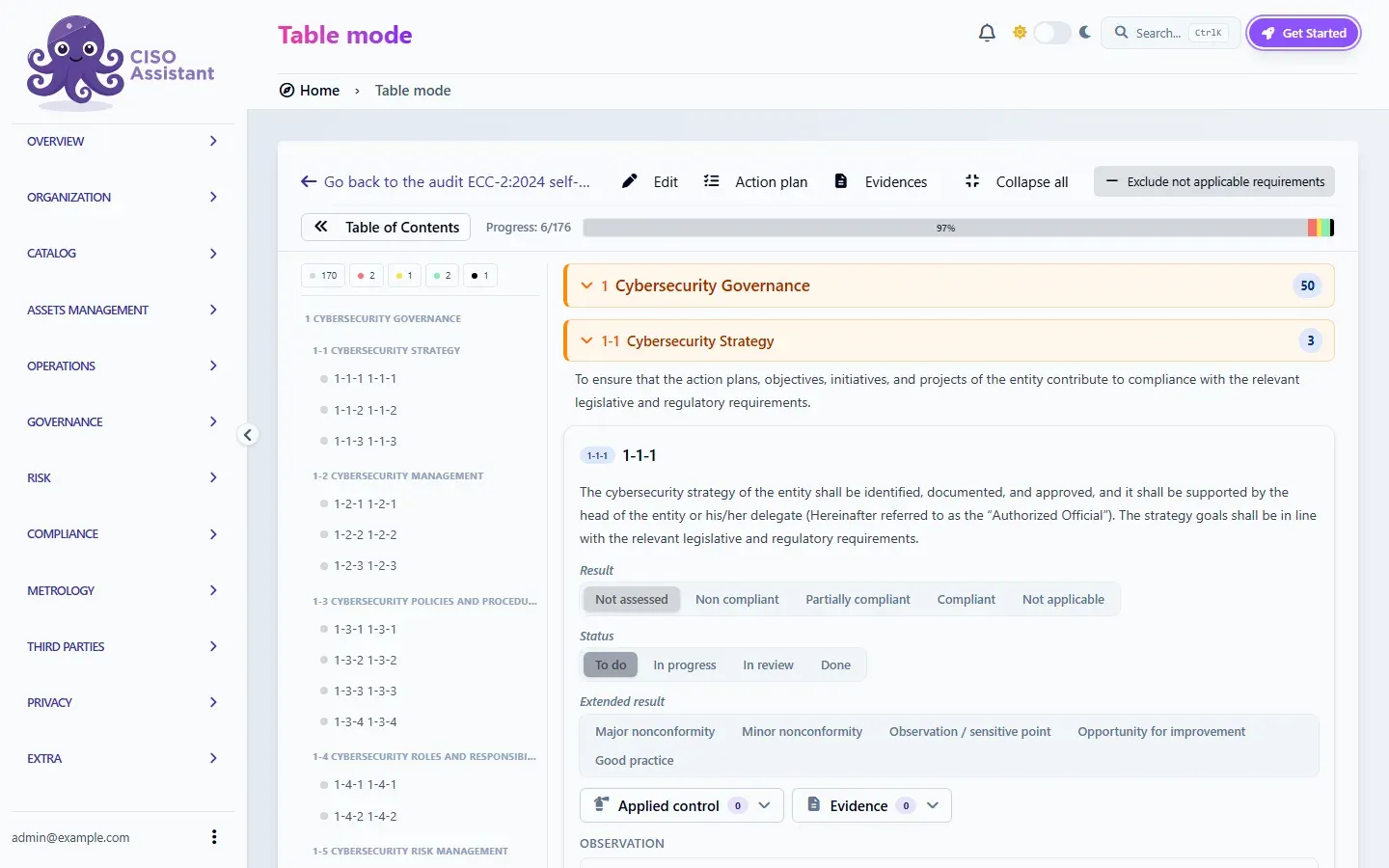
Task: Click the Search field in header
Action: [1171, 33]
